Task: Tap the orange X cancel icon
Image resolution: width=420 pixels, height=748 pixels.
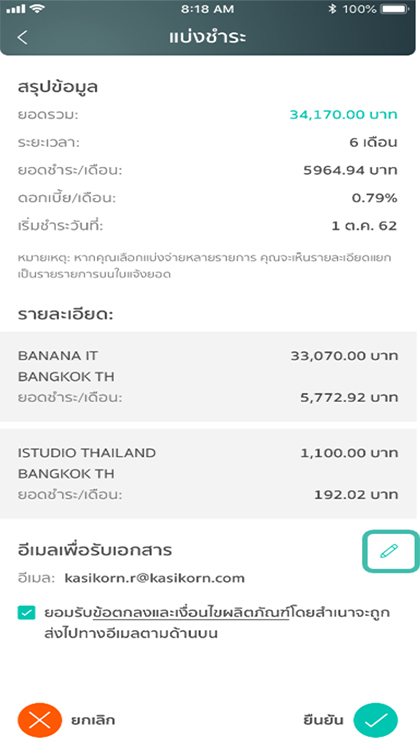Action: (x=40, y=720)
